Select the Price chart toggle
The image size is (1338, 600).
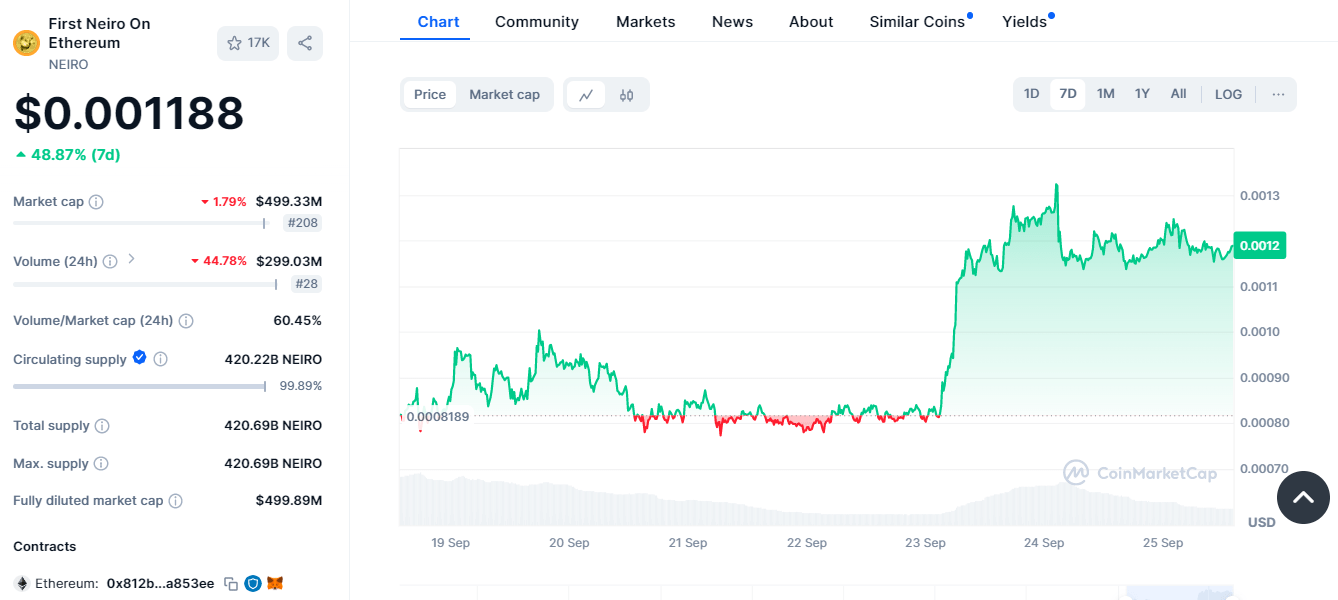[x=430, y=95]
